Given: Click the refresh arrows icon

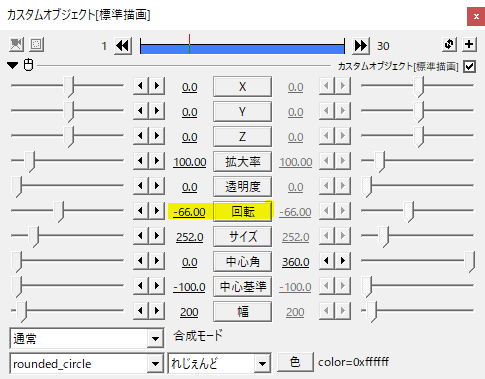Looking at the screenshot, I should (x=449, y=44).
